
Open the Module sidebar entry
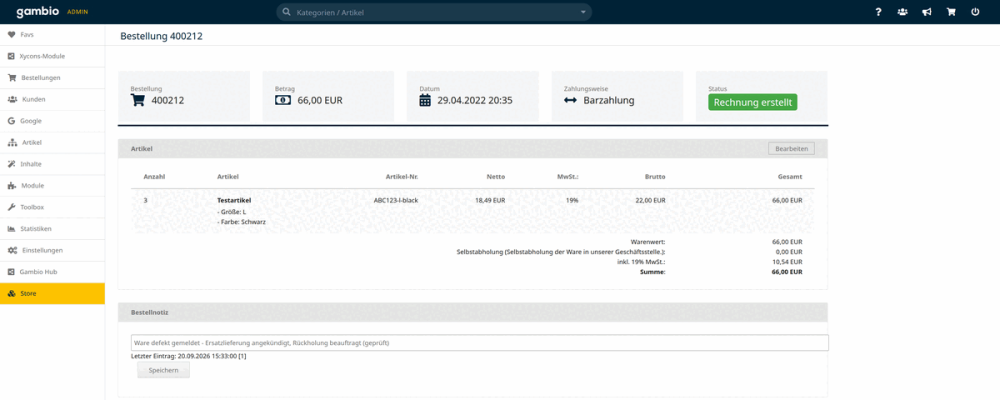[52, 186]
